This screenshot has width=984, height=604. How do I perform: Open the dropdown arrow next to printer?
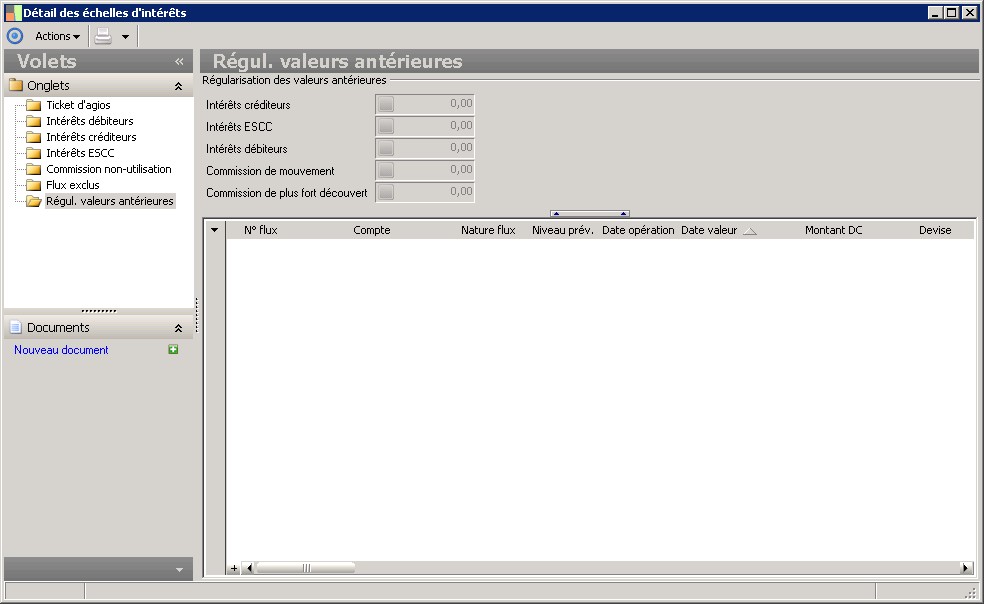[x=126, y=36]
